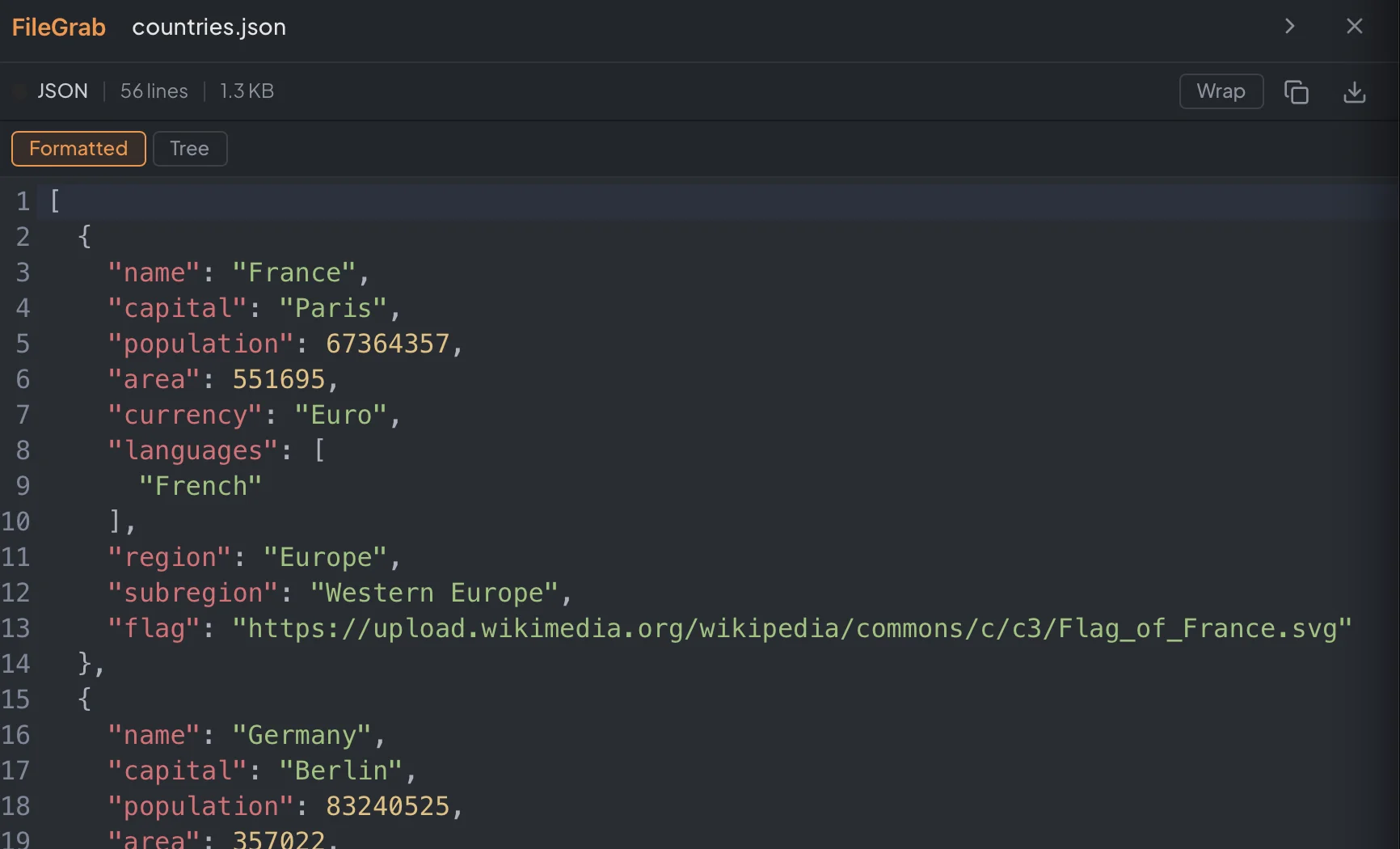Click the 56 lines stat
1400x849 pixels.
(x=154, y=91)
